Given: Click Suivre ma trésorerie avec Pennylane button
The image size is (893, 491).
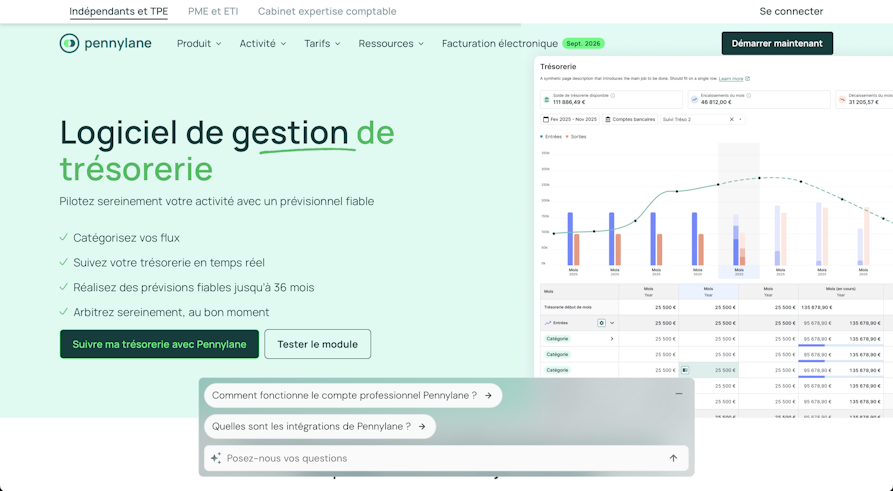Looking at the screenshot, I should [x=159, y=344].
